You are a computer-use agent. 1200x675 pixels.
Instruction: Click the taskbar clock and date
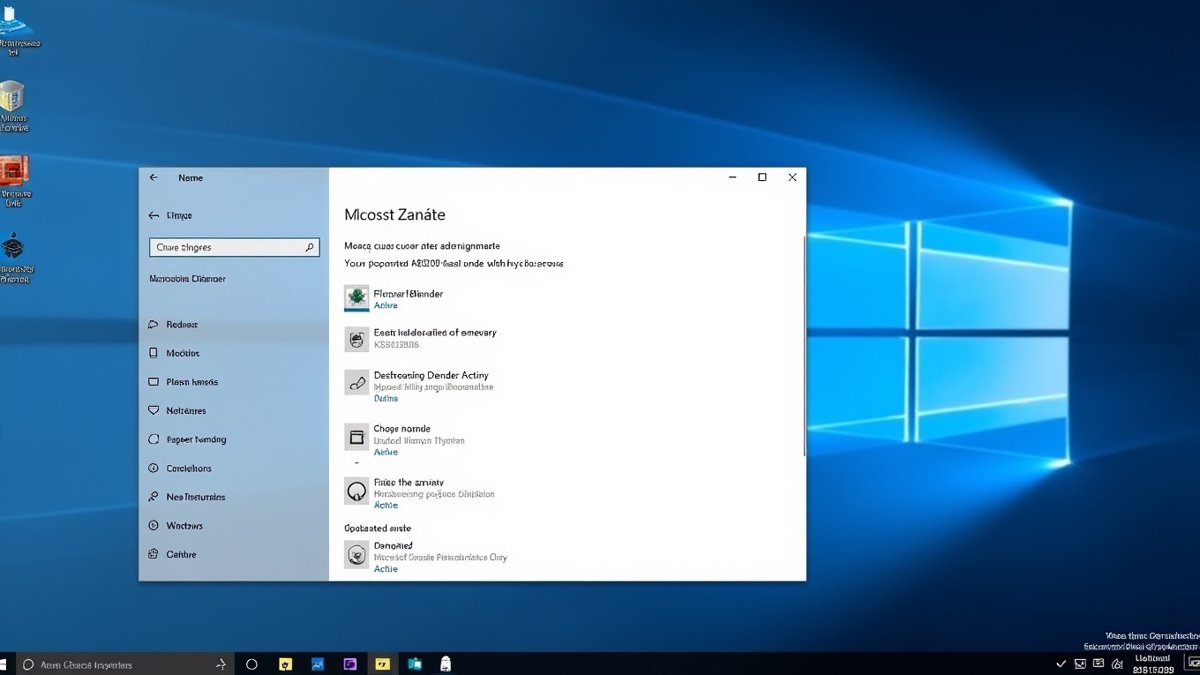(x=1152, y=664)
